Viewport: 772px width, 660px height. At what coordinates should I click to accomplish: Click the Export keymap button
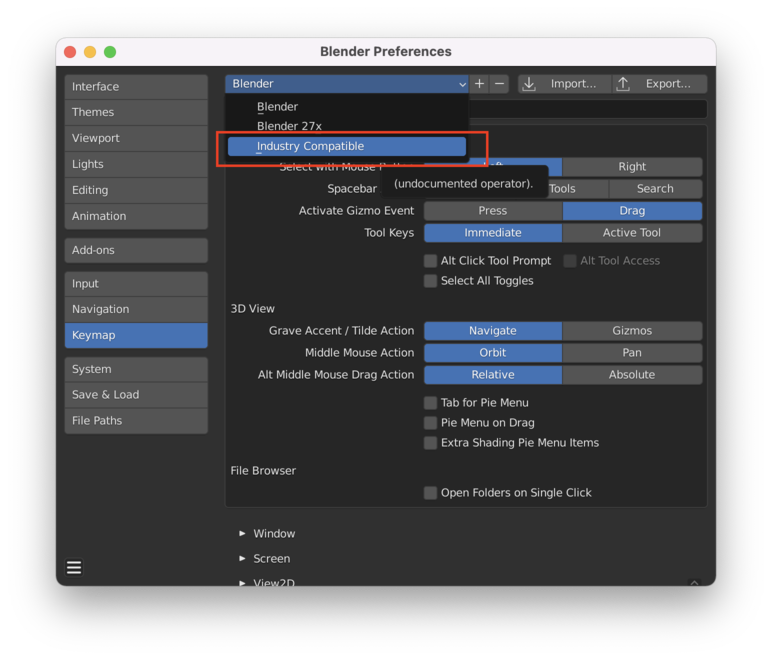pos(660,84)
